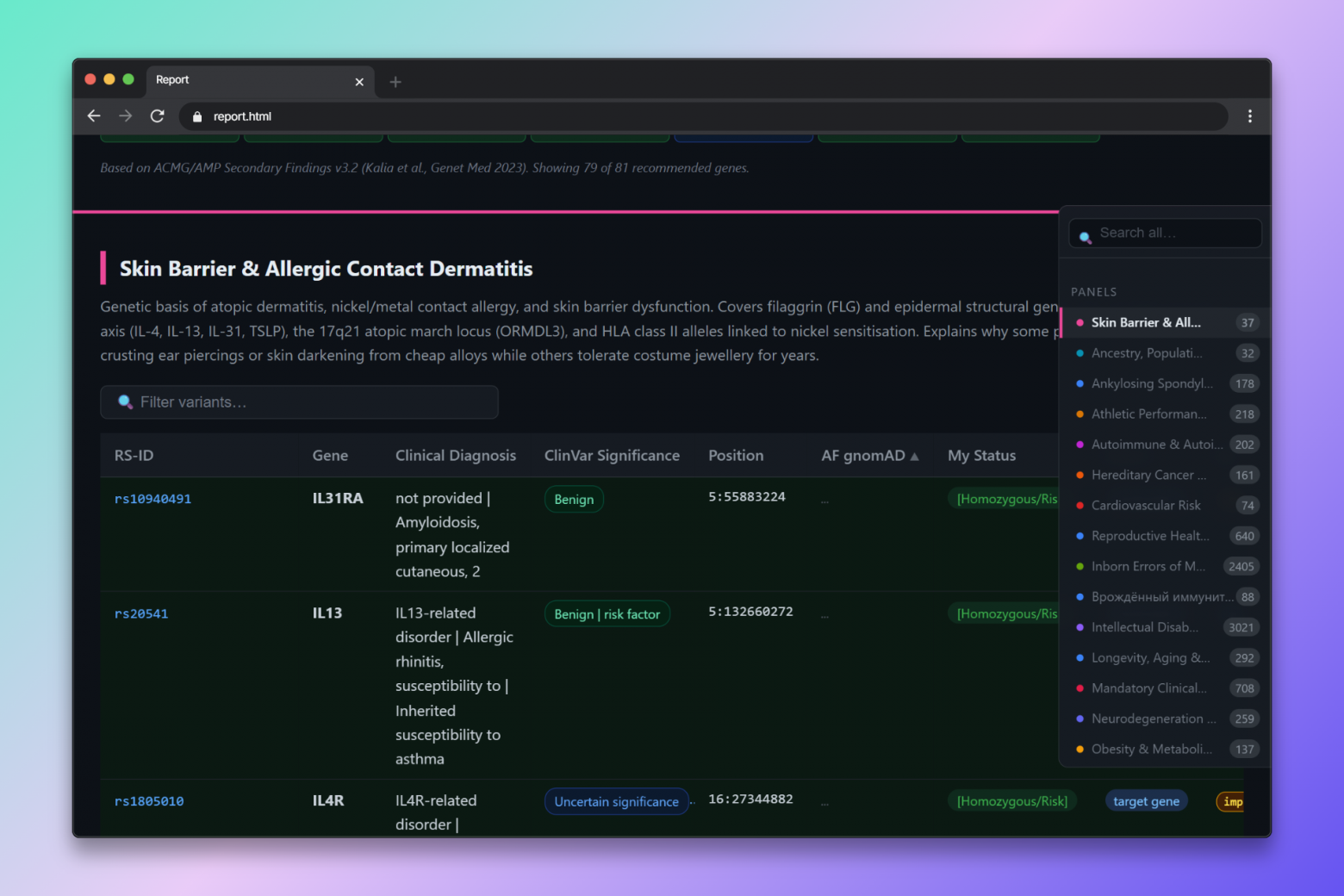
Task: Sort by Position column header
Action: pos(736,456)
